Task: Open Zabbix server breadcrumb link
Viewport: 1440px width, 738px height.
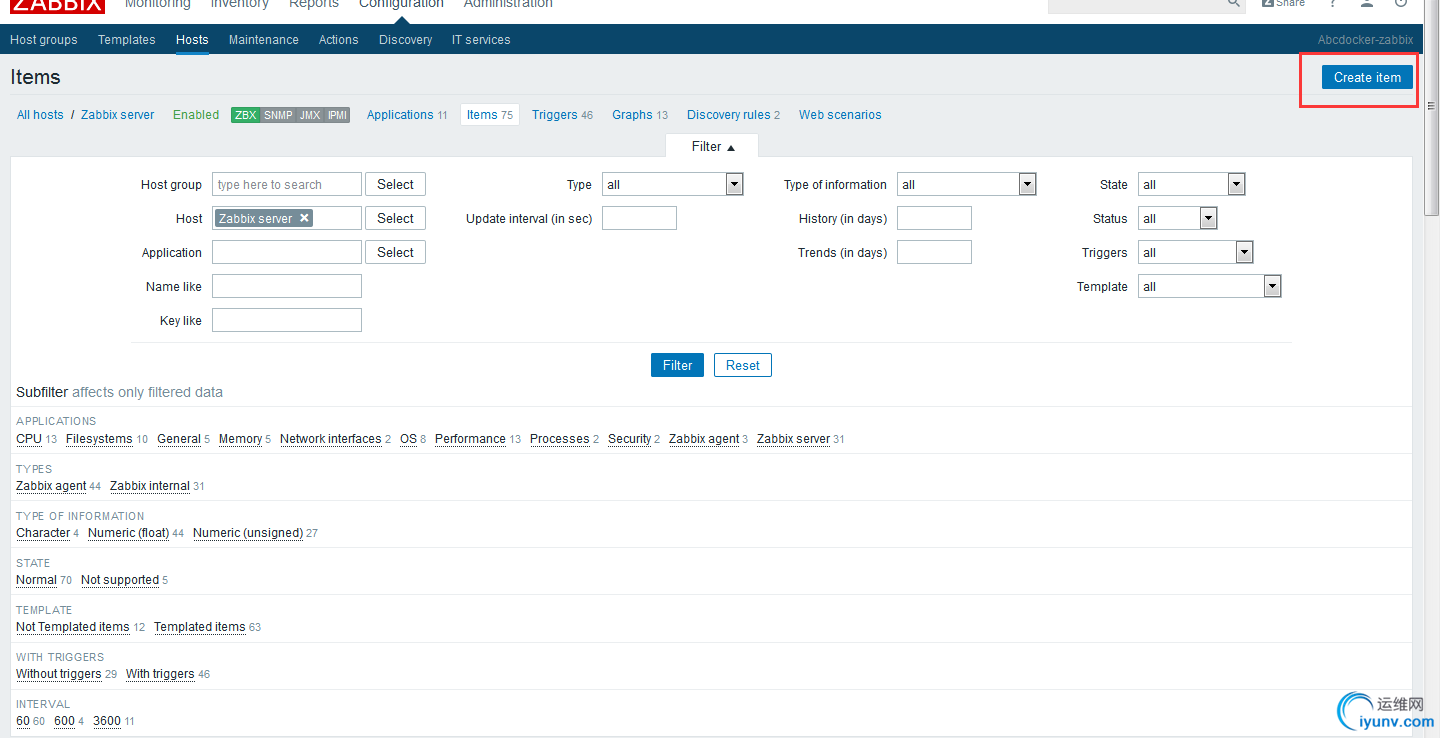Action: [x=118, y=115]
